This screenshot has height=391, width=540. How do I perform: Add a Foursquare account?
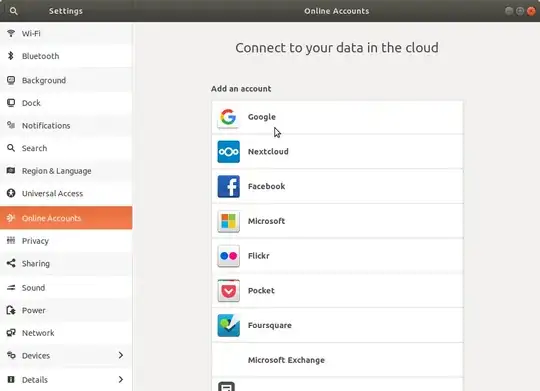(338, 326)
